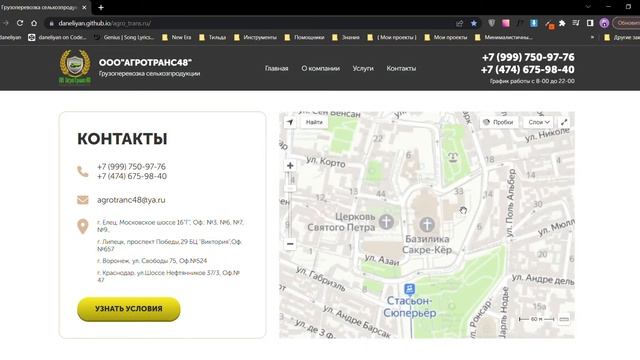Click the browser address bar URL
This screenshot has height=360, width=640.
pos(104,23)
